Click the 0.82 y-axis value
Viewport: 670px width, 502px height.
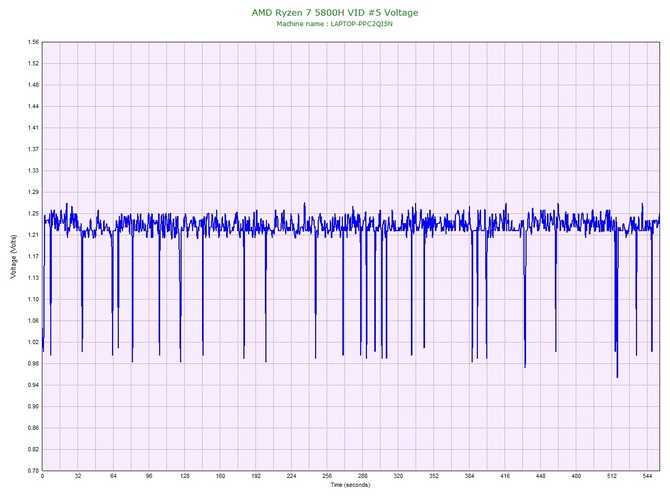point(33,449)
